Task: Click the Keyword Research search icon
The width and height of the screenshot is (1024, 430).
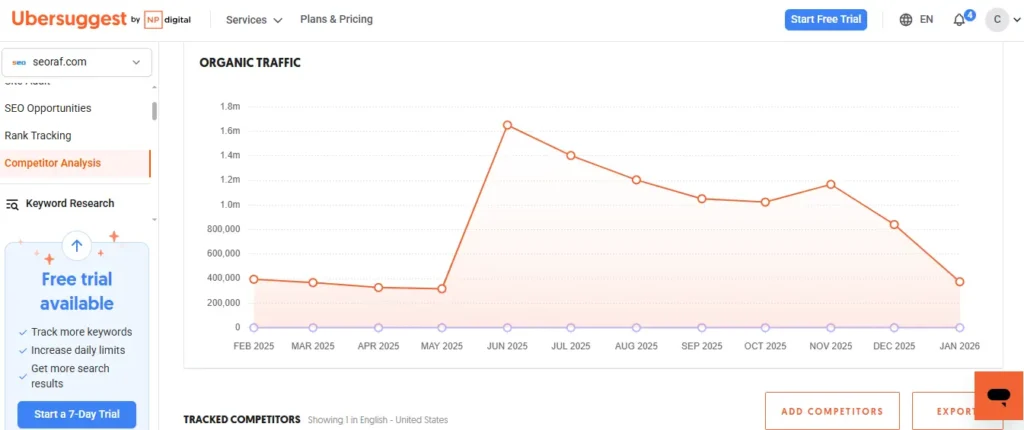Action: 12,204
